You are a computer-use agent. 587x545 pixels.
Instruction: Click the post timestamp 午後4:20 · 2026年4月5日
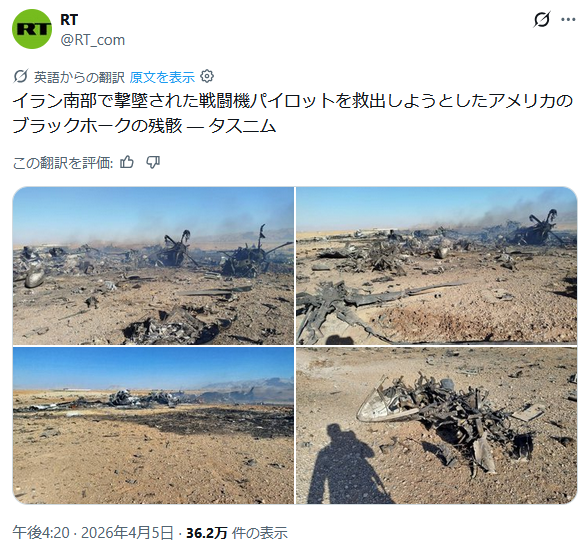coord(93,532)
